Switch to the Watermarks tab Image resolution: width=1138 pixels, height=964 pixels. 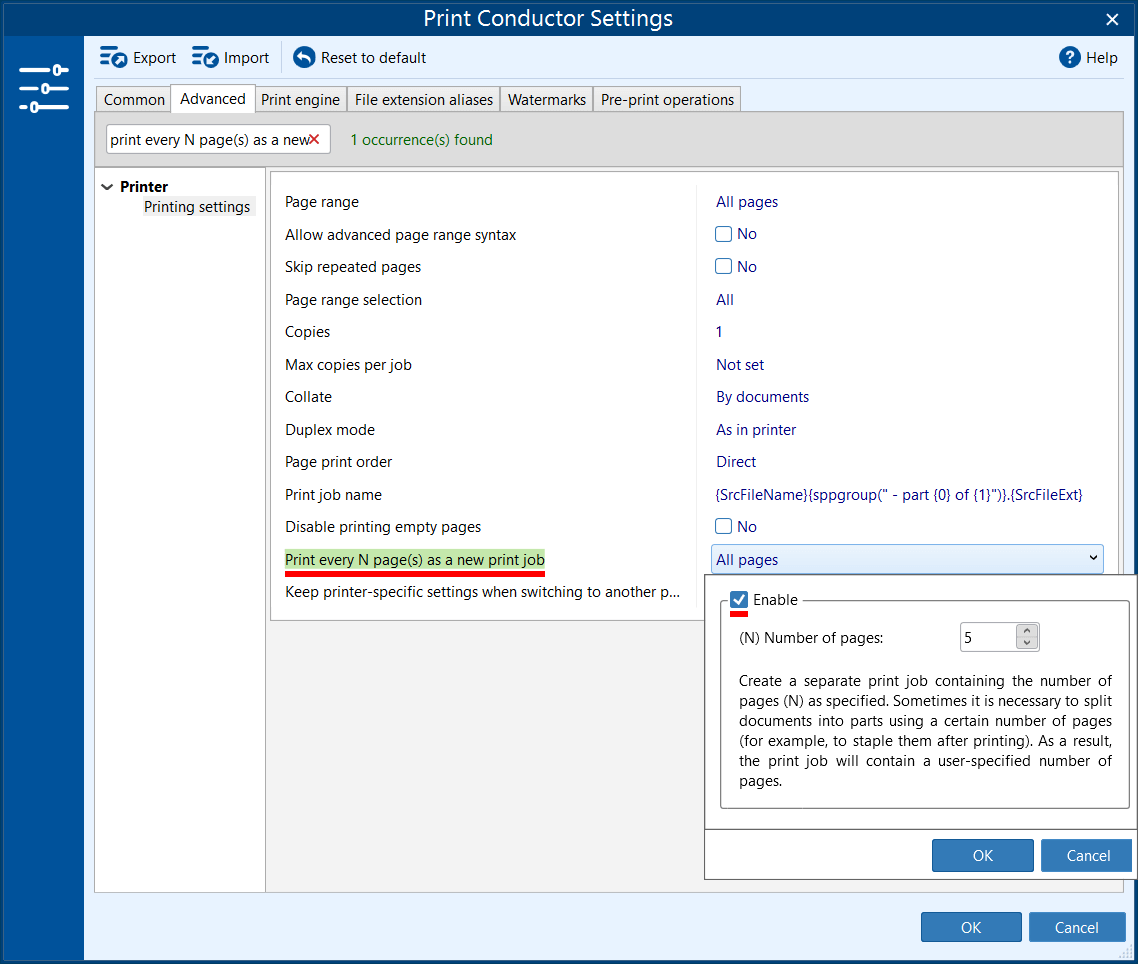tap(546, 100)
